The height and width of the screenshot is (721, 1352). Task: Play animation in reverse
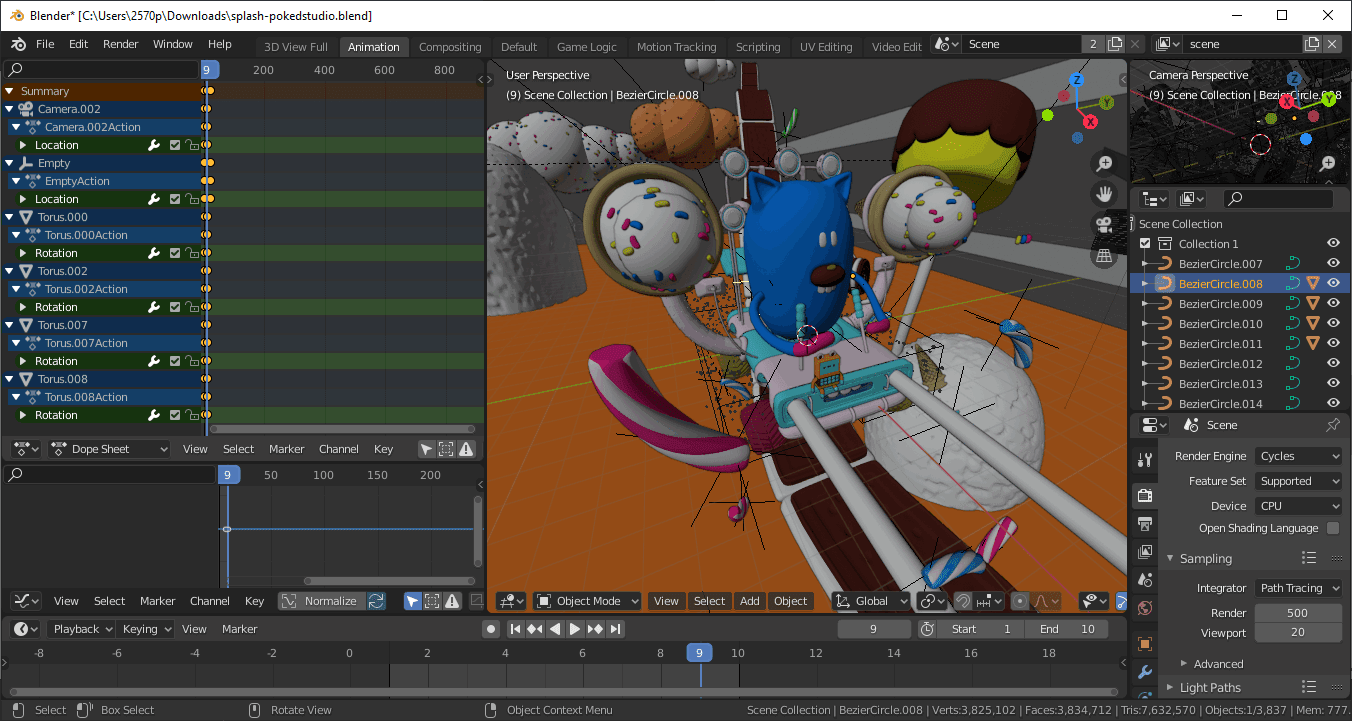555,629
